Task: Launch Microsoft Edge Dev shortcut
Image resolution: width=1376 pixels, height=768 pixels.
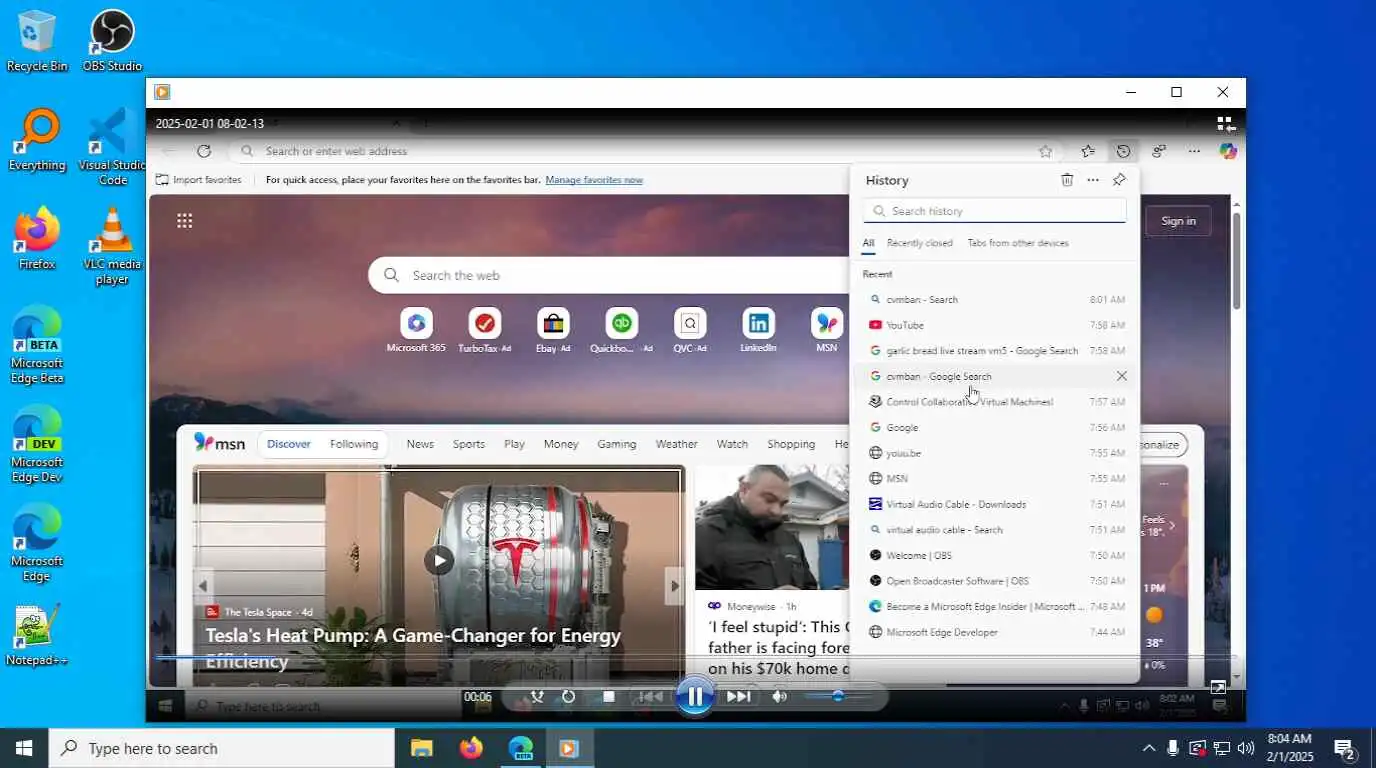Action: [37, 444]
